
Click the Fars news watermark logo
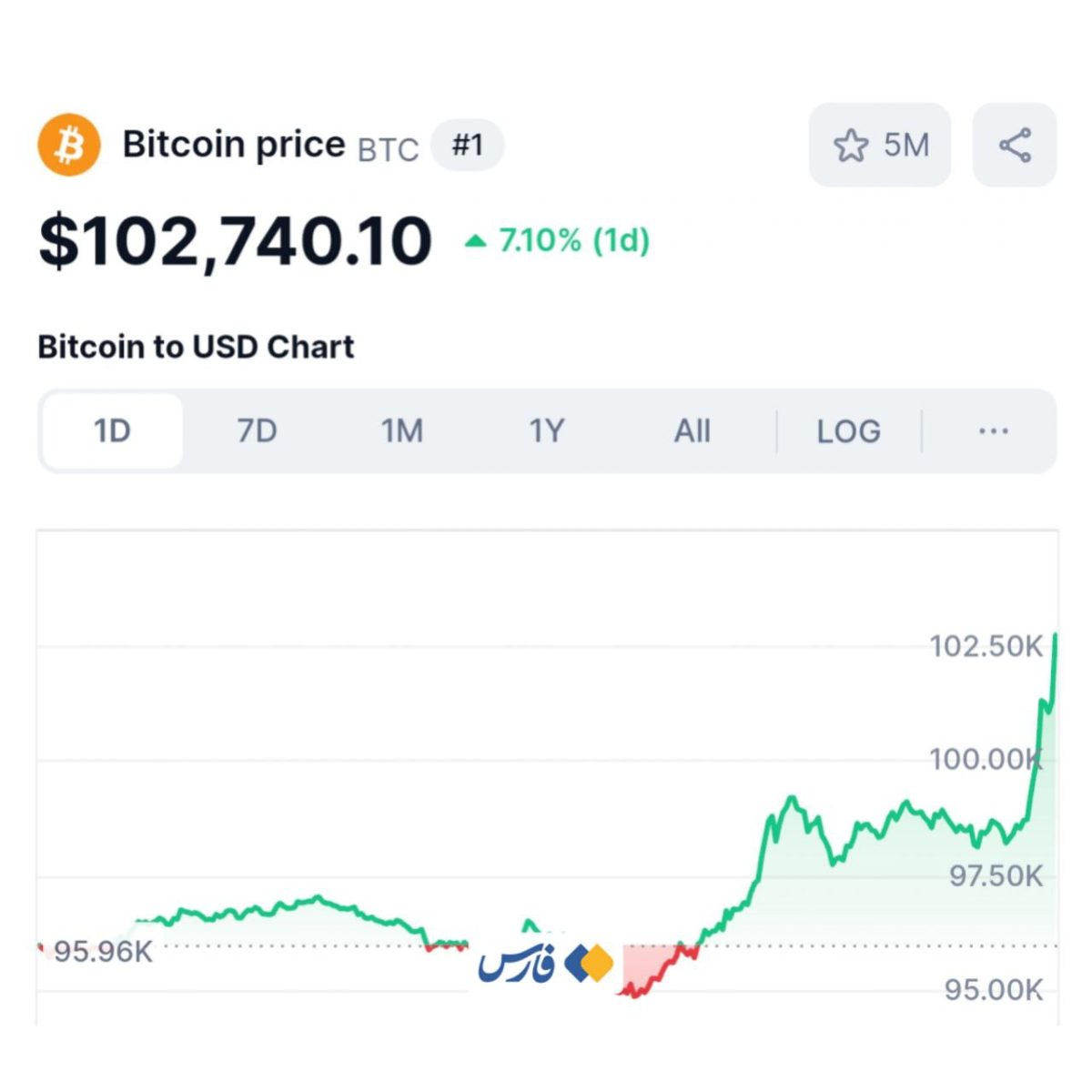click(544, 965)
